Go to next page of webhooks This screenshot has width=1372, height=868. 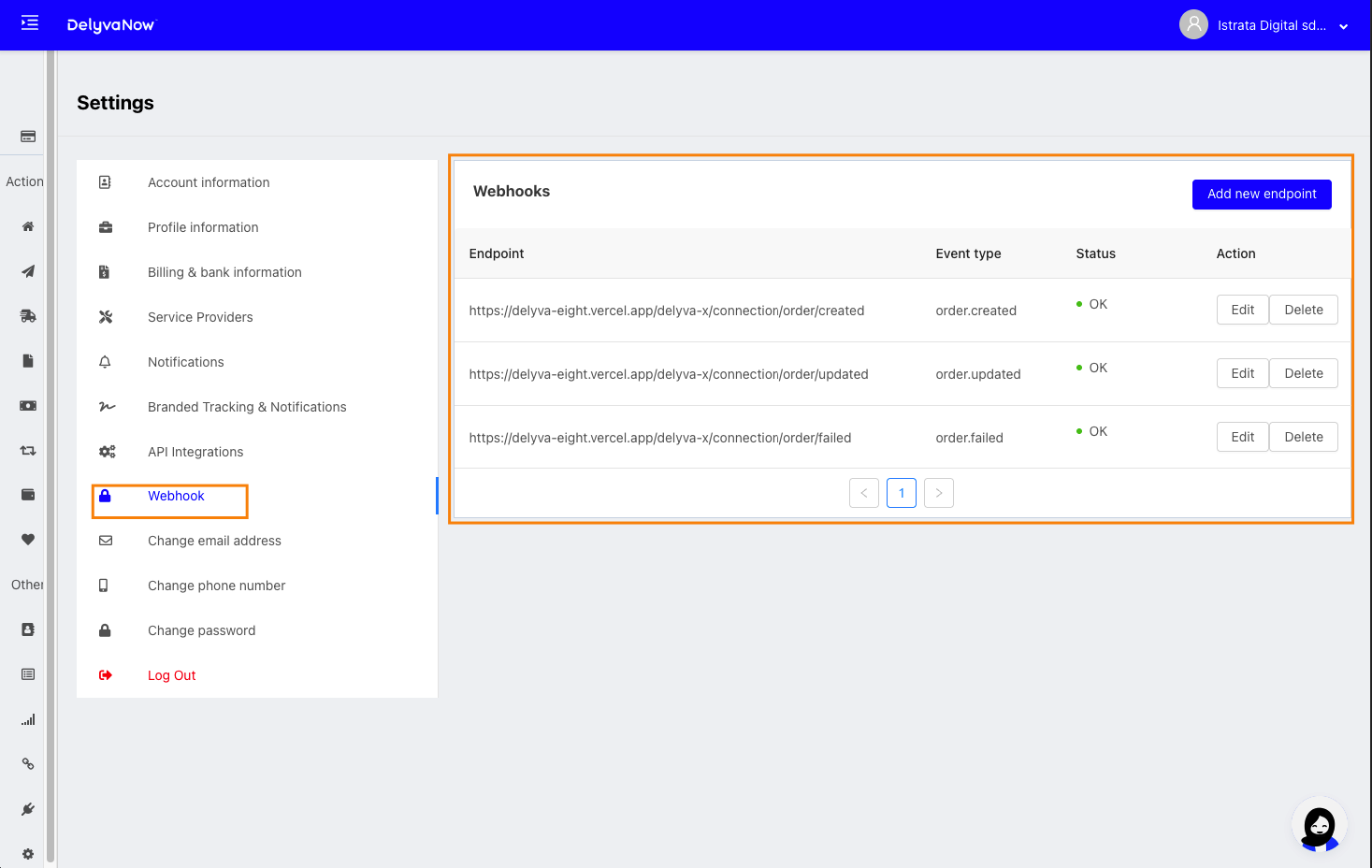(938, 493)
